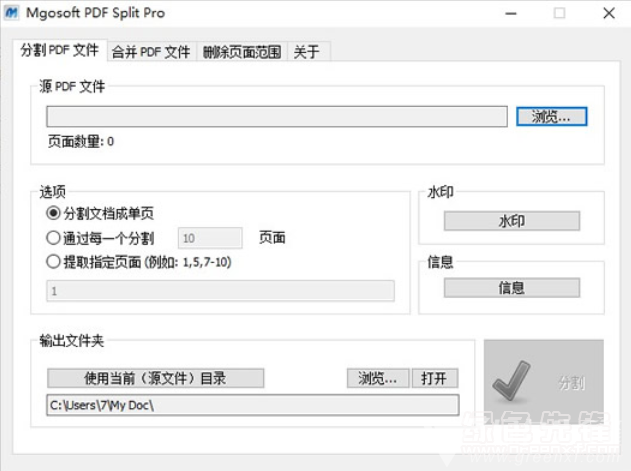Switch to the 分割 PDF 文件 tab
This screenshot has width=631, height=471.
tap(60, 50)
